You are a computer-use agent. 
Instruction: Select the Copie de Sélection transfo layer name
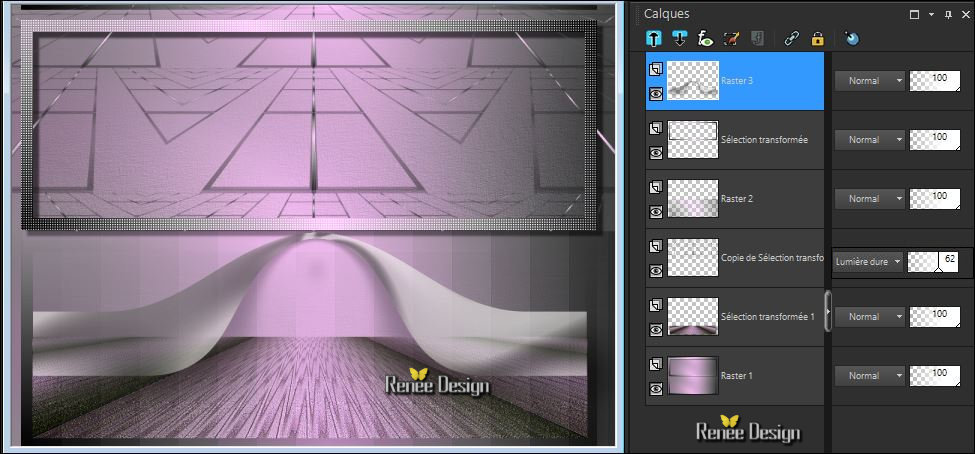pyautogui.click(x=772, y=258)
